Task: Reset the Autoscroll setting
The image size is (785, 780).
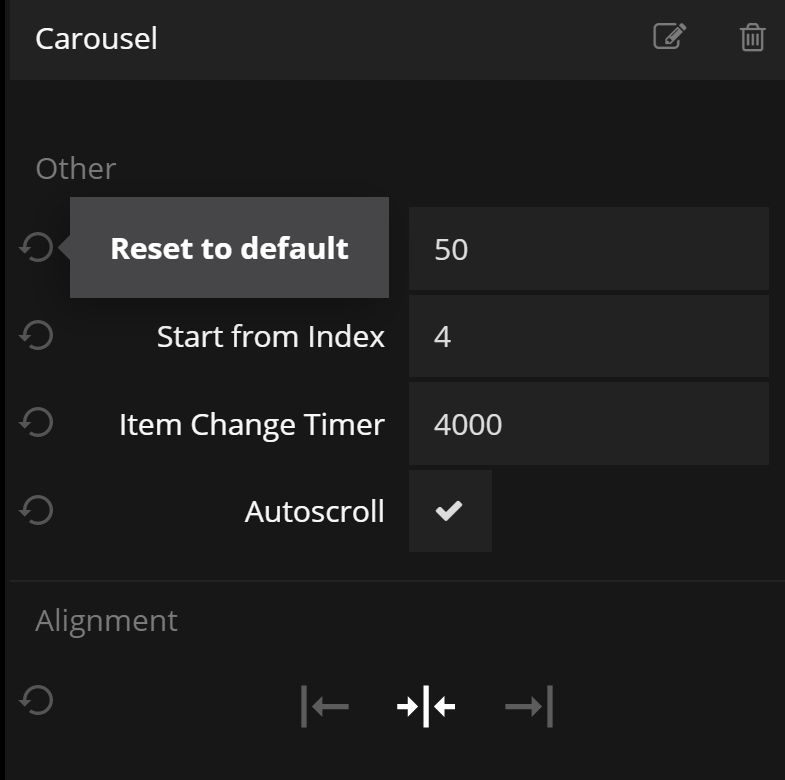Action: tap(37, 510)
